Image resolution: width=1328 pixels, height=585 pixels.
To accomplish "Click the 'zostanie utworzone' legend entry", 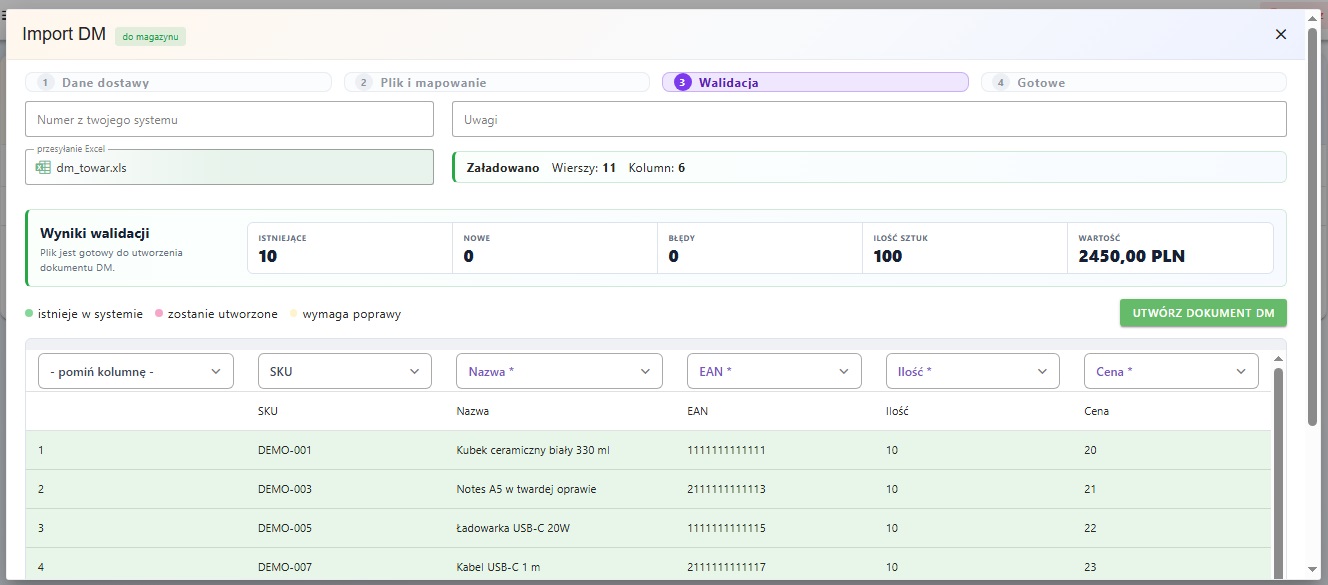I will coord(216,314).
